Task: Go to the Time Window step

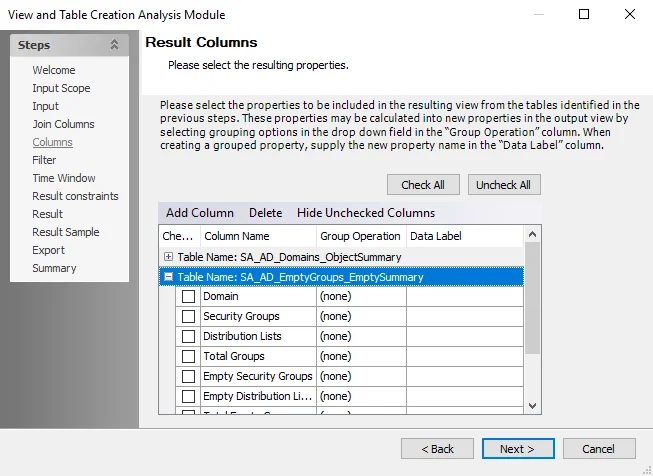Action: pos(64,178)
